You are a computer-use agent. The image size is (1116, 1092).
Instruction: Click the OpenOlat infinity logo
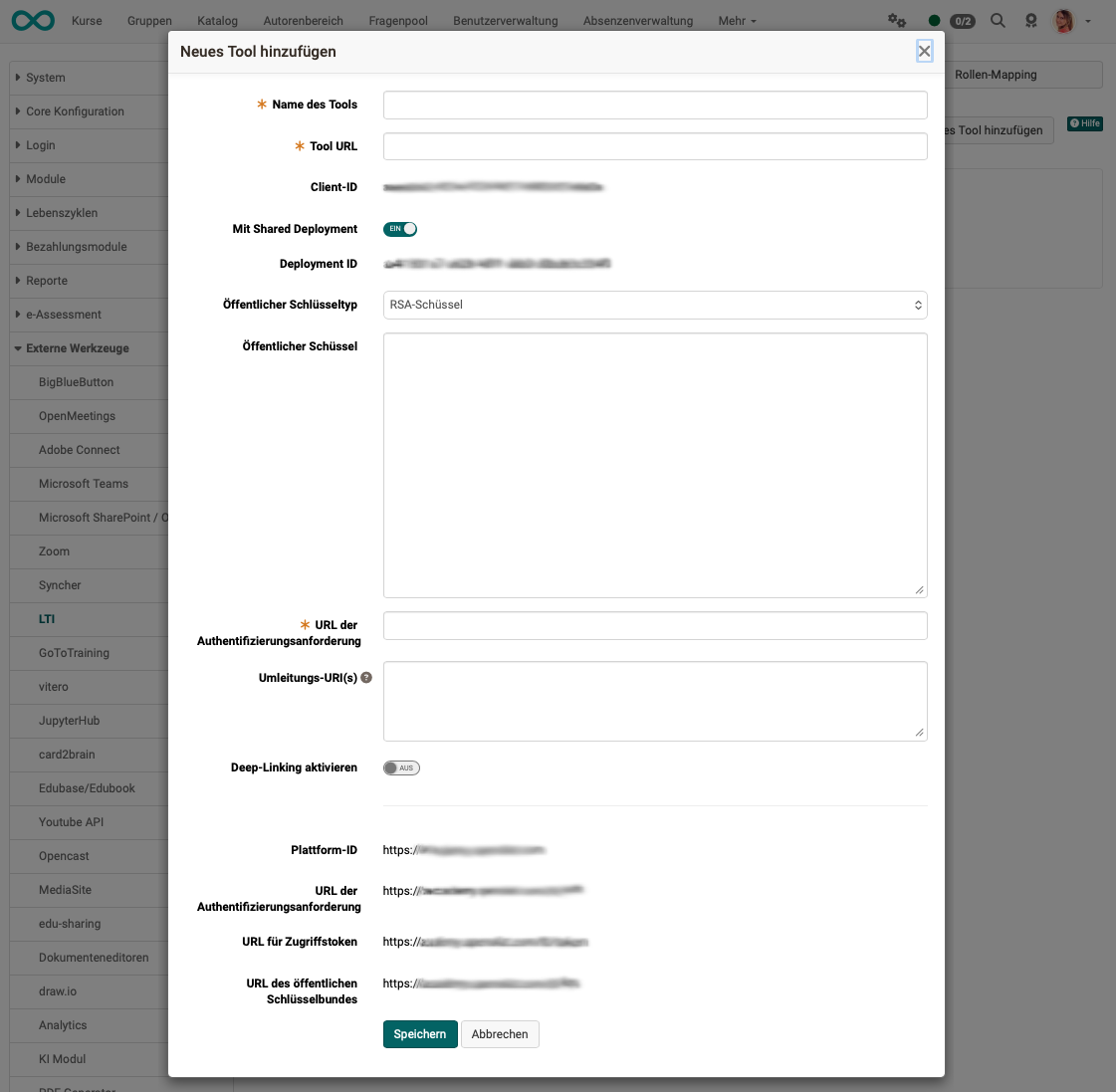pyautogui.click(x=33, y=20)
